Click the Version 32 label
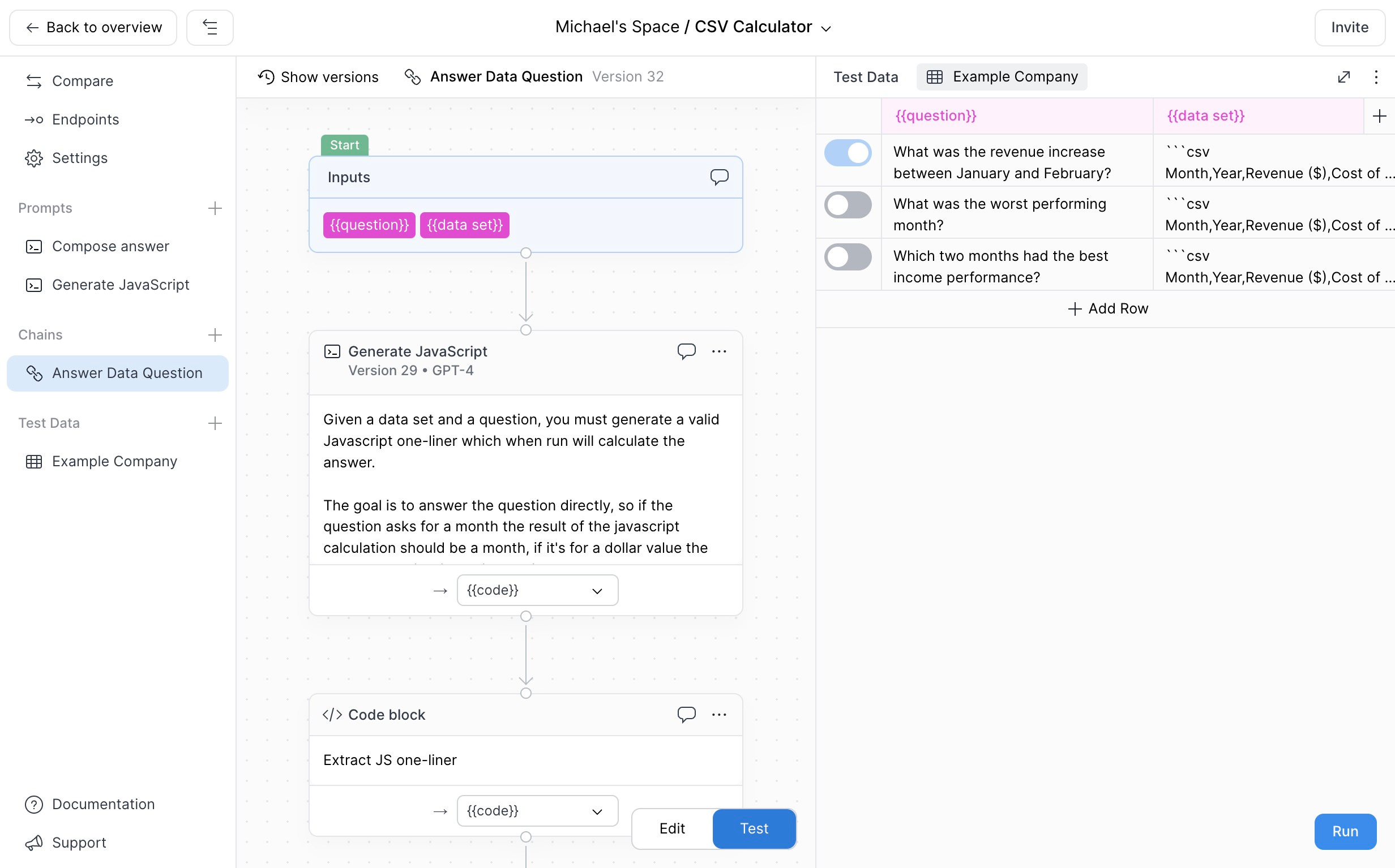Image resolution: width=1395 pixels, height=868 pixels. 628,77
